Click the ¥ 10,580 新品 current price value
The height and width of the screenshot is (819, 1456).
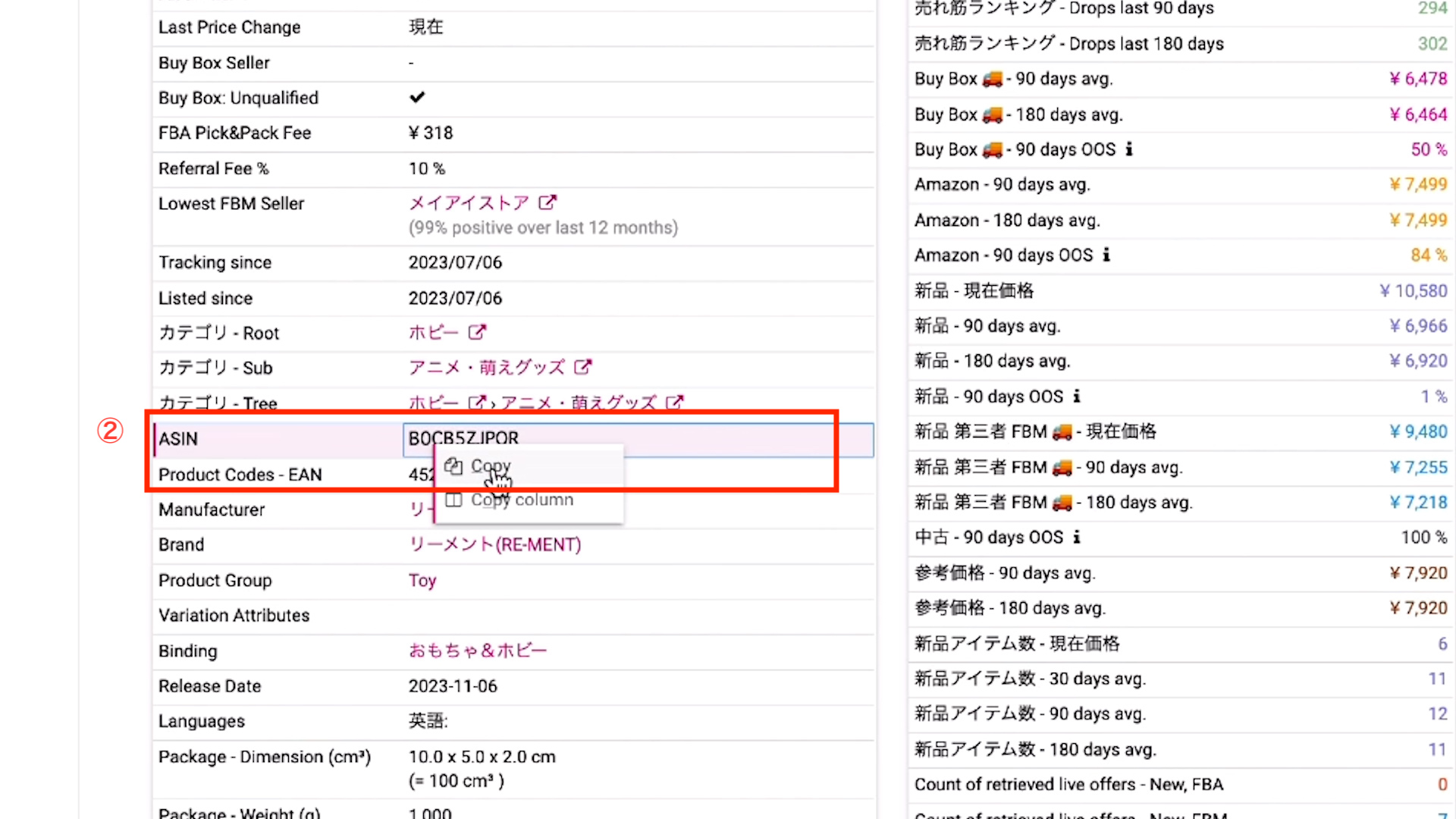[1413, 290]
